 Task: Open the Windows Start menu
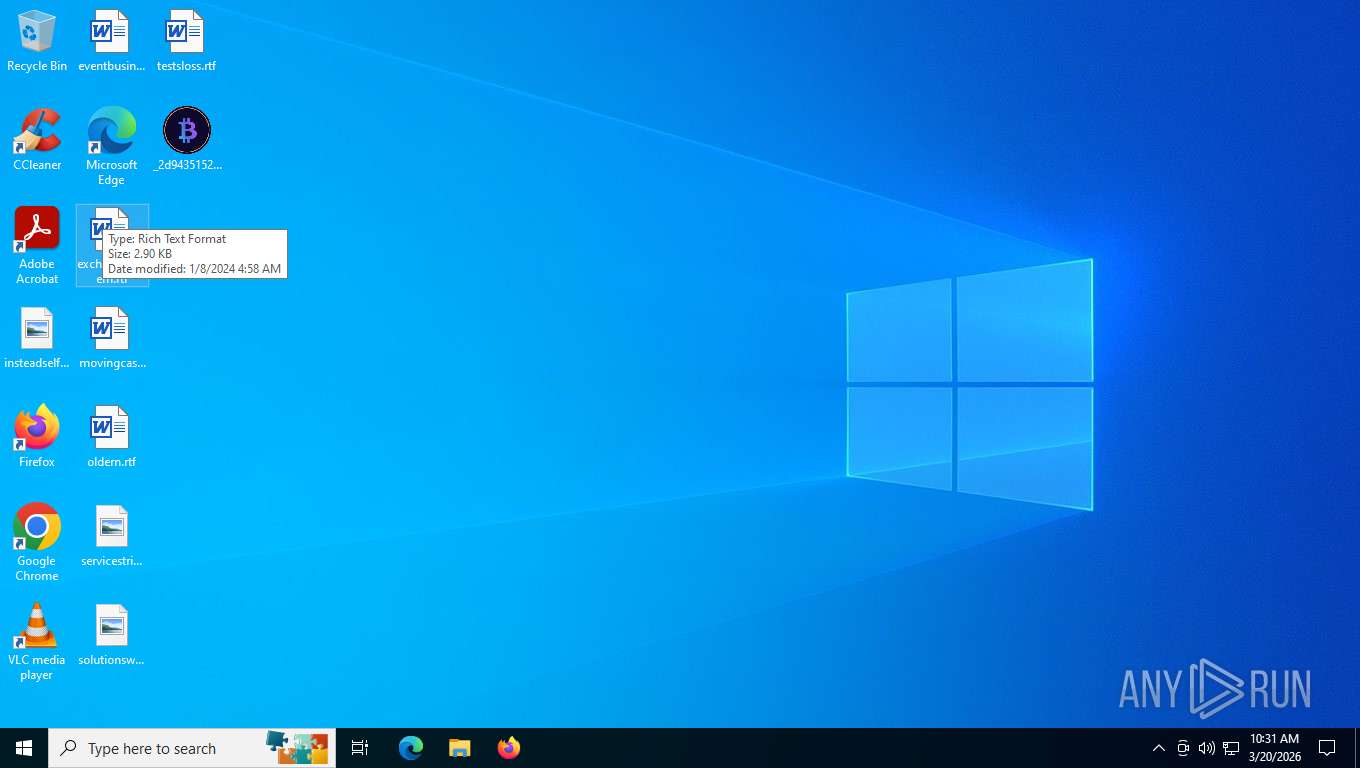(24, 748)
